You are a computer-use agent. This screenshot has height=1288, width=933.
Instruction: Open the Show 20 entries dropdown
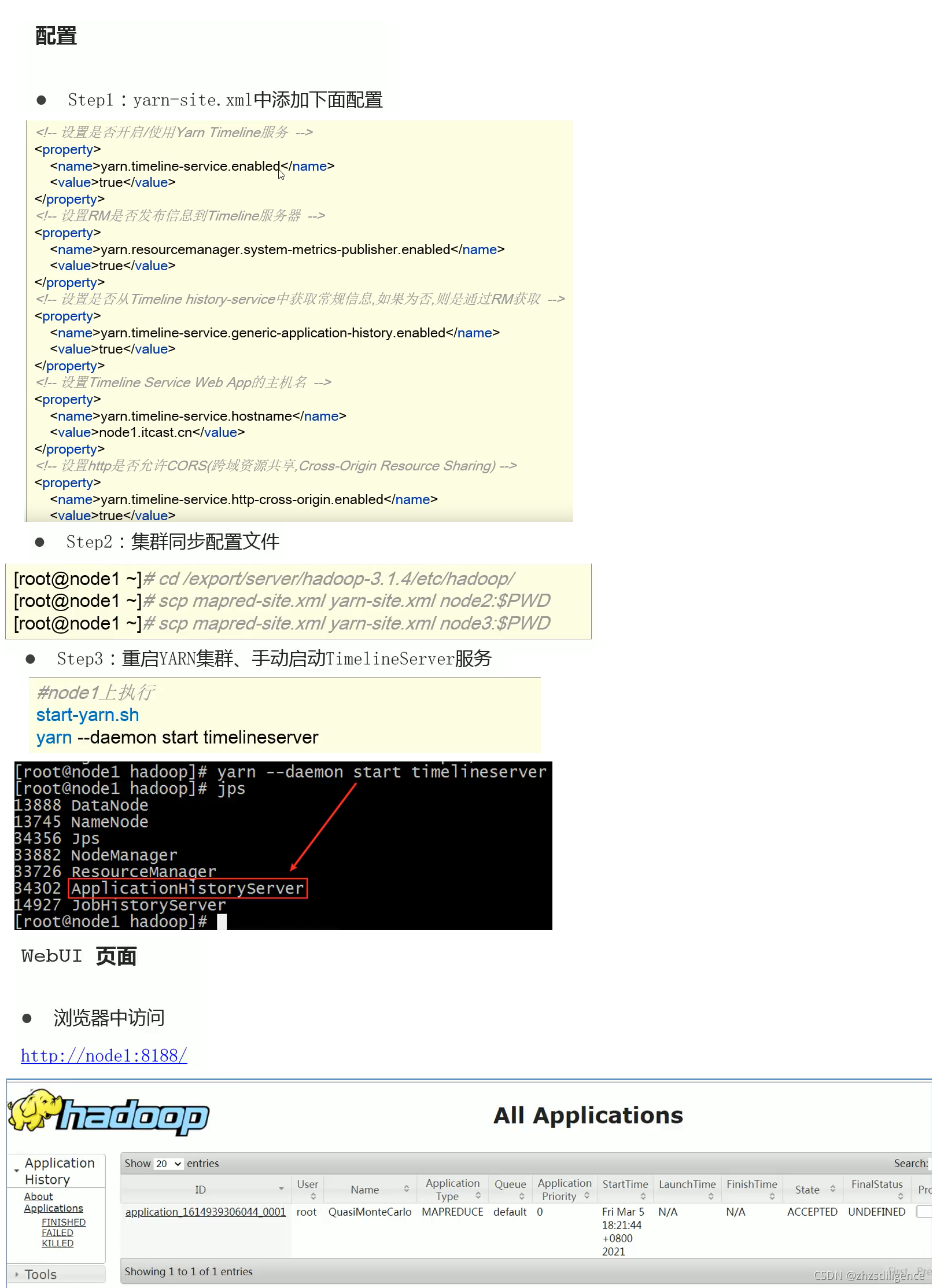tap(168, 1163)
